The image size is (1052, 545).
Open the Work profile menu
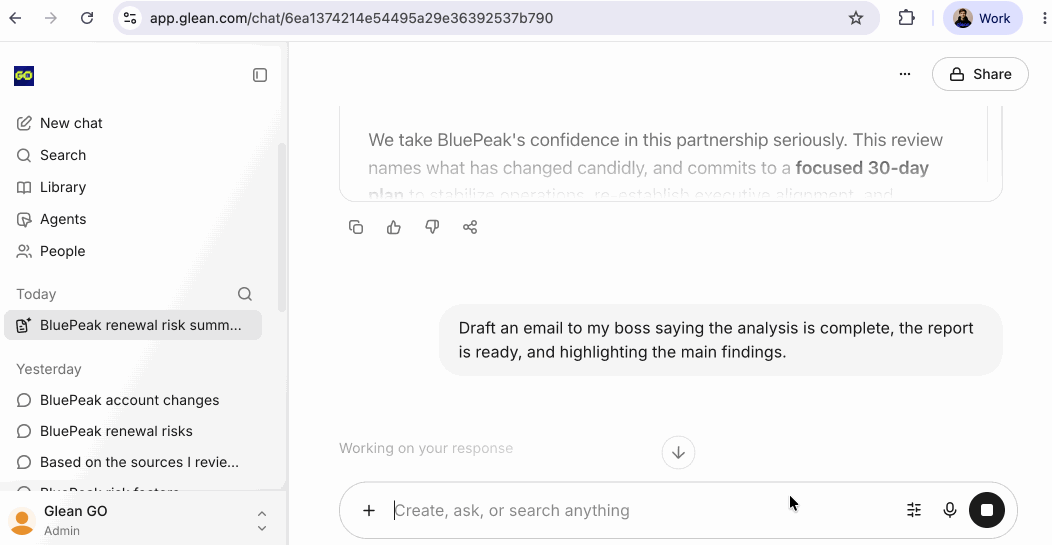tap(982, 18)
